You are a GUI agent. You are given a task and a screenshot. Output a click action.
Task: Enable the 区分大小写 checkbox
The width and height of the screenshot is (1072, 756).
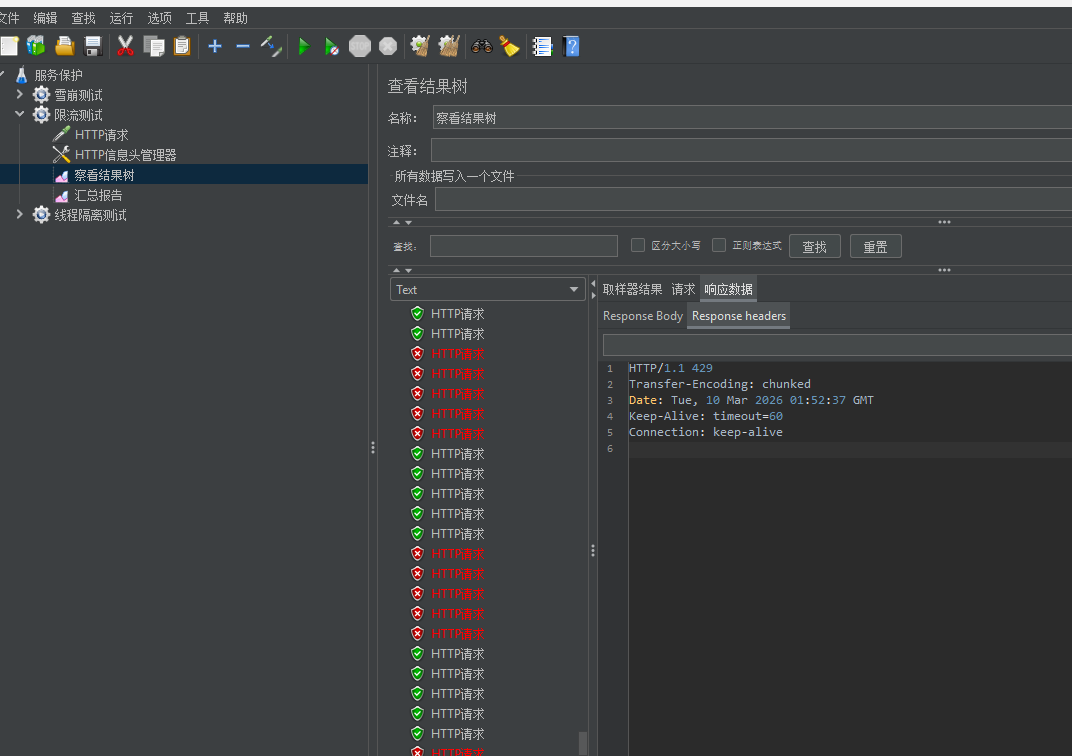[x=638, y=245]
